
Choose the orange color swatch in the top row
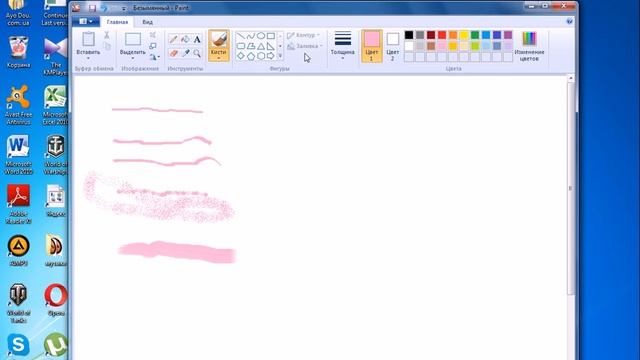(x=453, y=35)
